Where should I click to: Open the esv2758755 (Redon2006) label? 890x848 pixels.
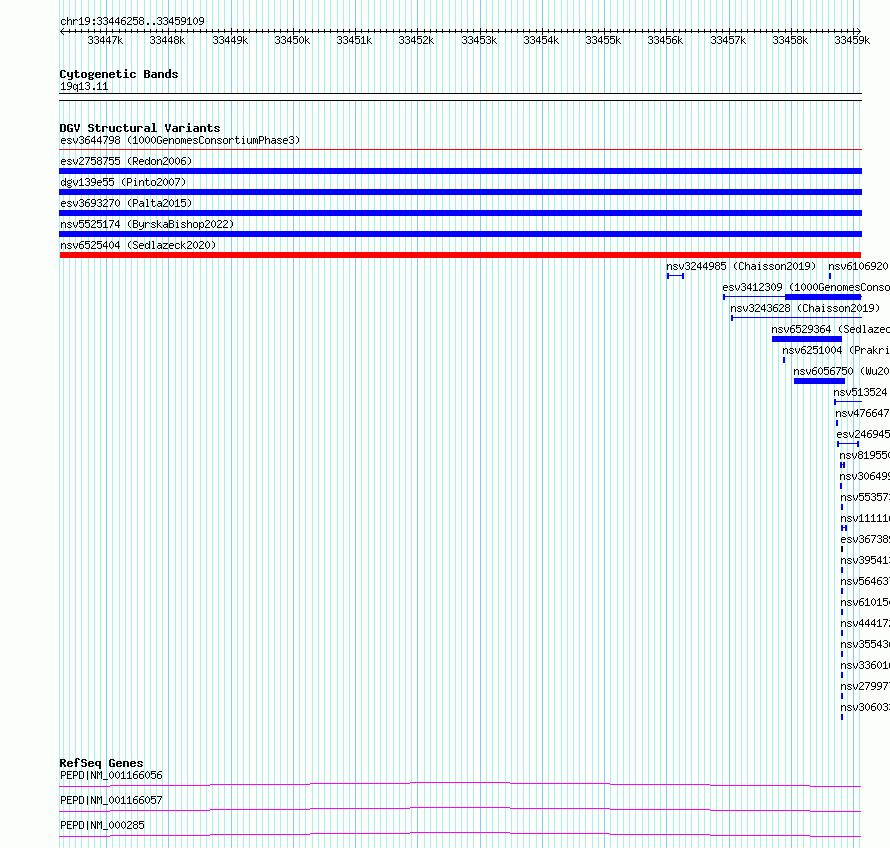pyautogui.click(x=126, y=161)
